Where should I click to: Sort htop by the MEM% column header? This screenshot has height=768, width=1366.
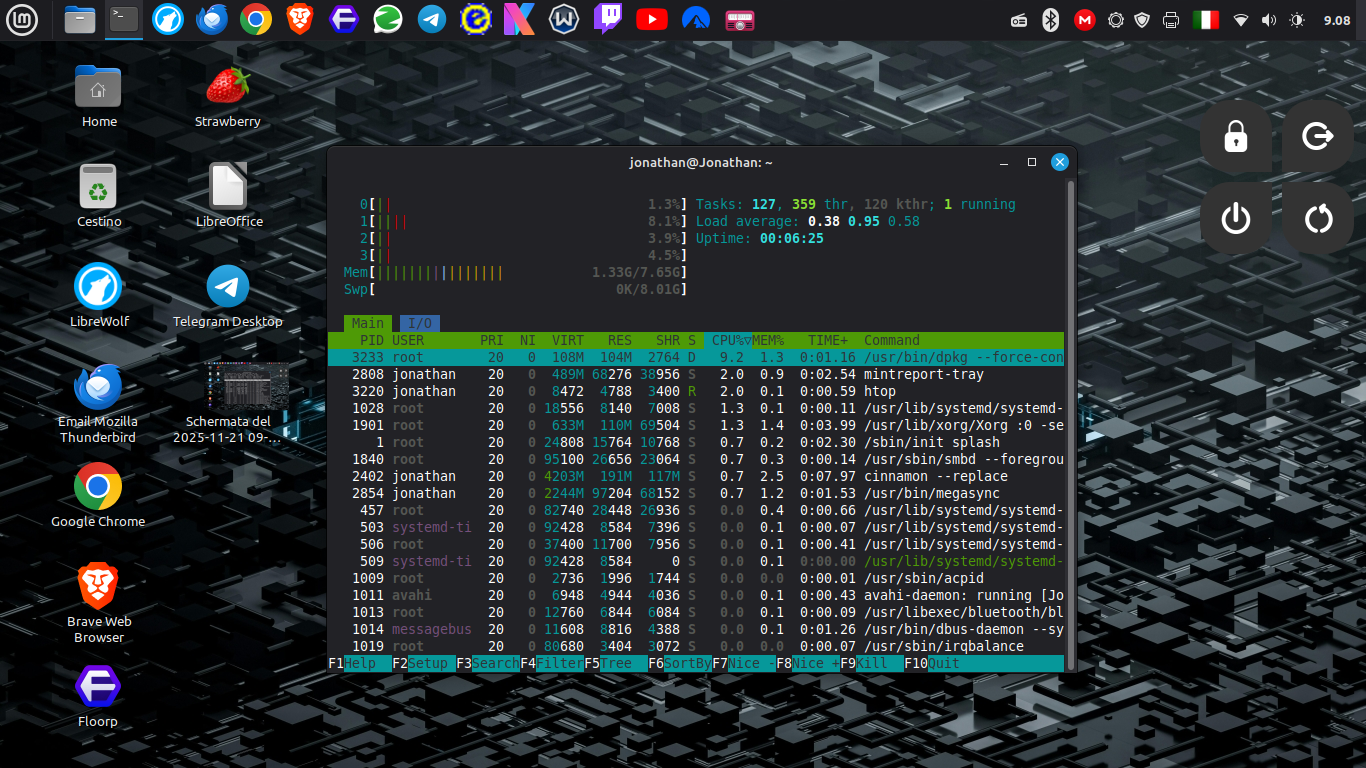pyautogui.click(x=768, y=340)
